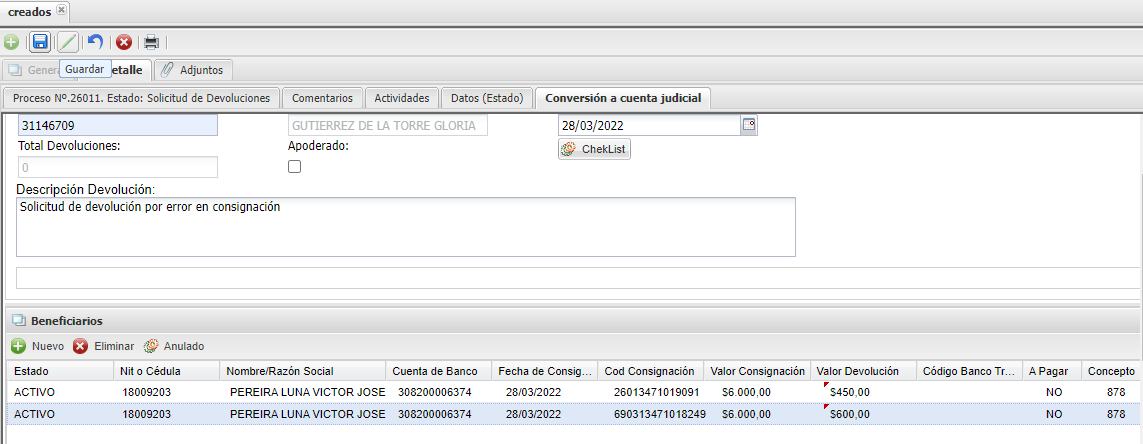This screenshot has width=1143, height=444.
Task: Close the creados tab
Action: pos(62,10)
